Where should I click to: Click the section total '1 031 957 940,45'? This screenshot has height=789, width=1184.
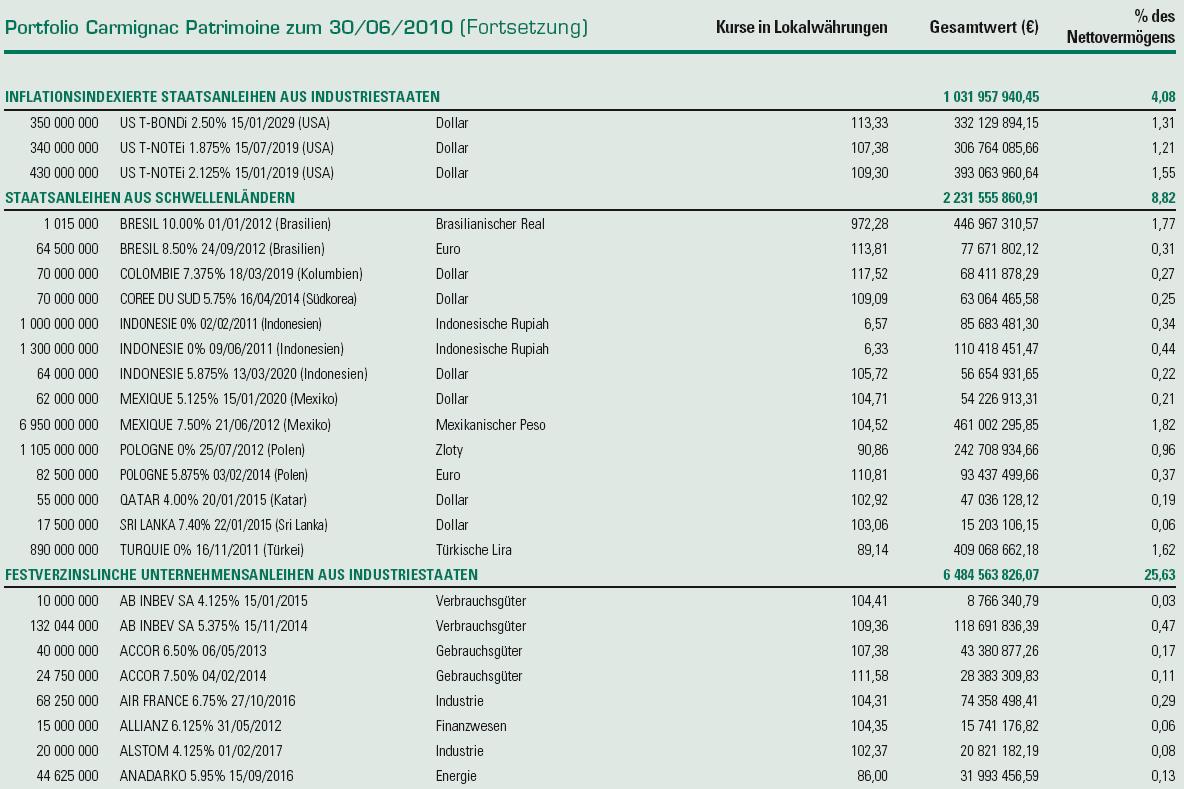point(991,97)
